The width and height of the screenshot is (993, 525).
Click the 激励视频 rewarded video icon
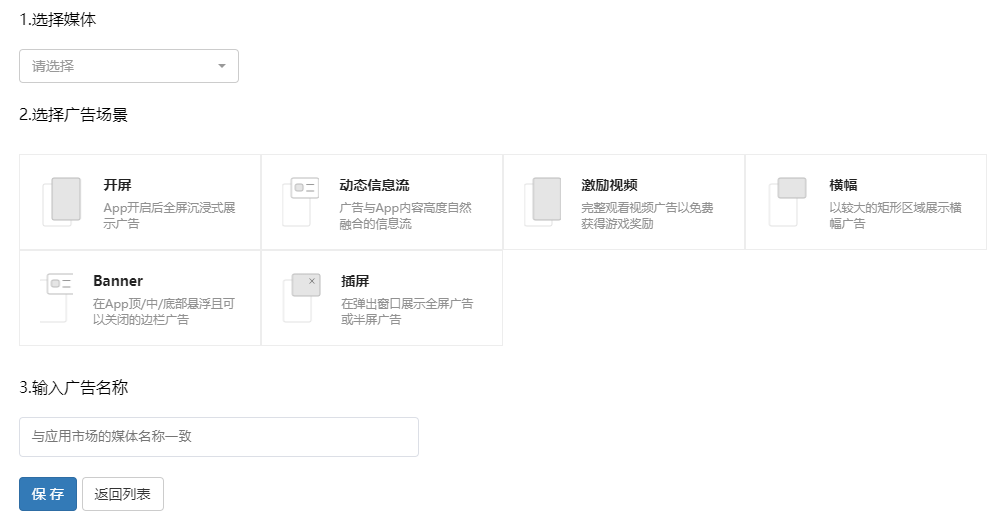(x=543, y=201)
